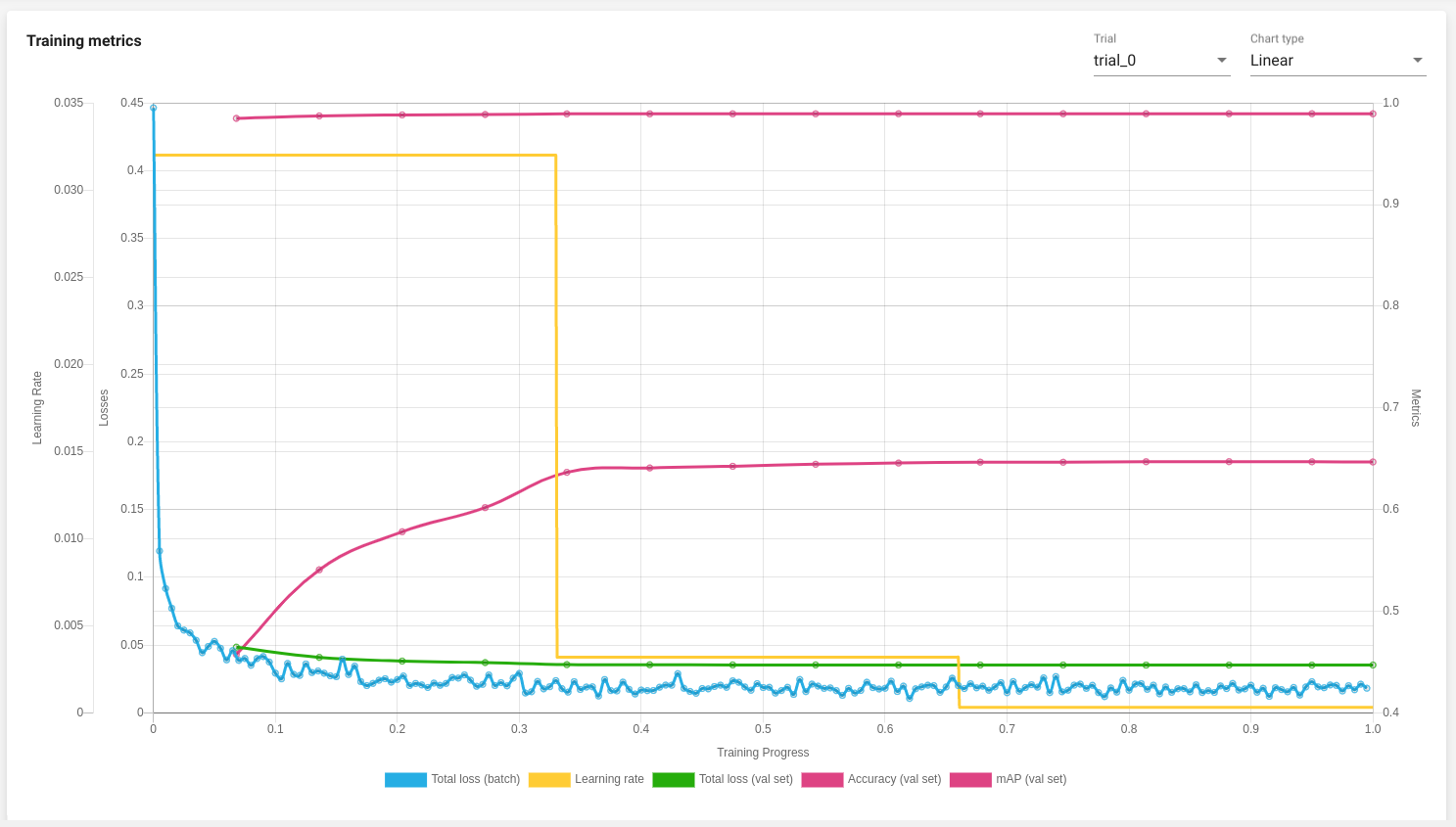Click the last mAP data point at progress 1.0
The width and height of the screenshot is (1456, 827).
(1373, 462)
